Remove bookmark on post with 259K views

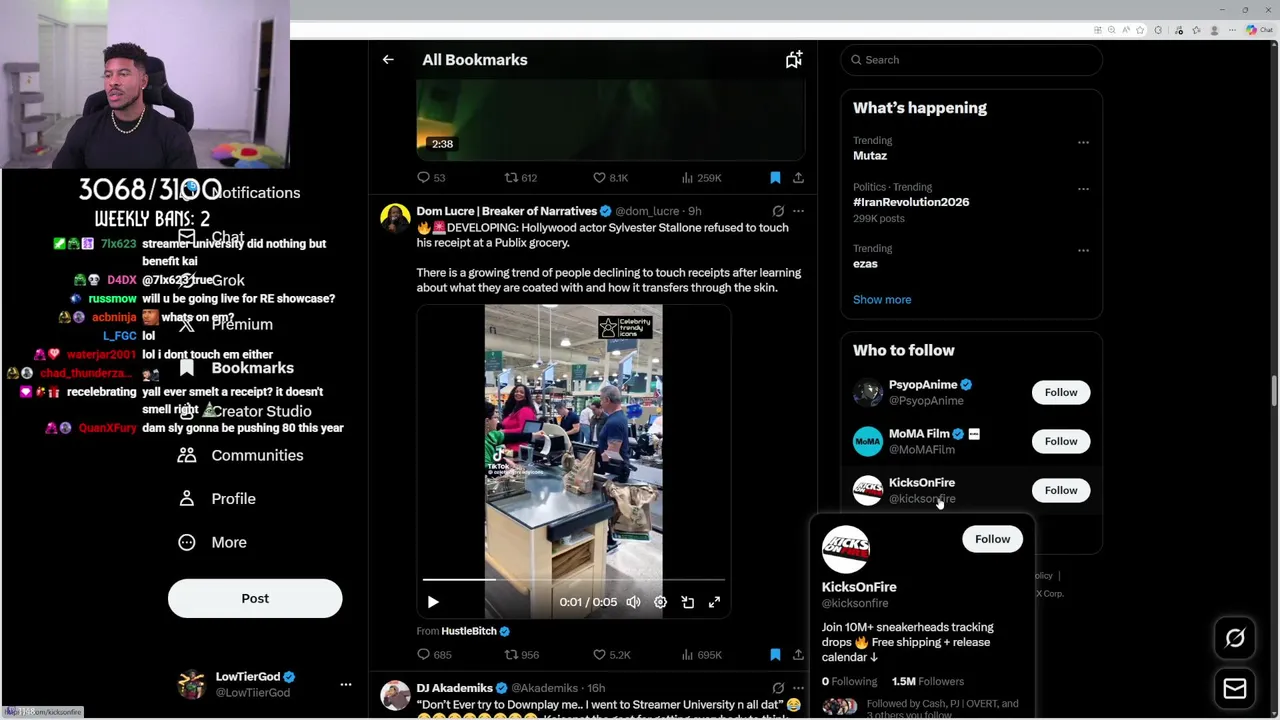(x=775, y=178)
